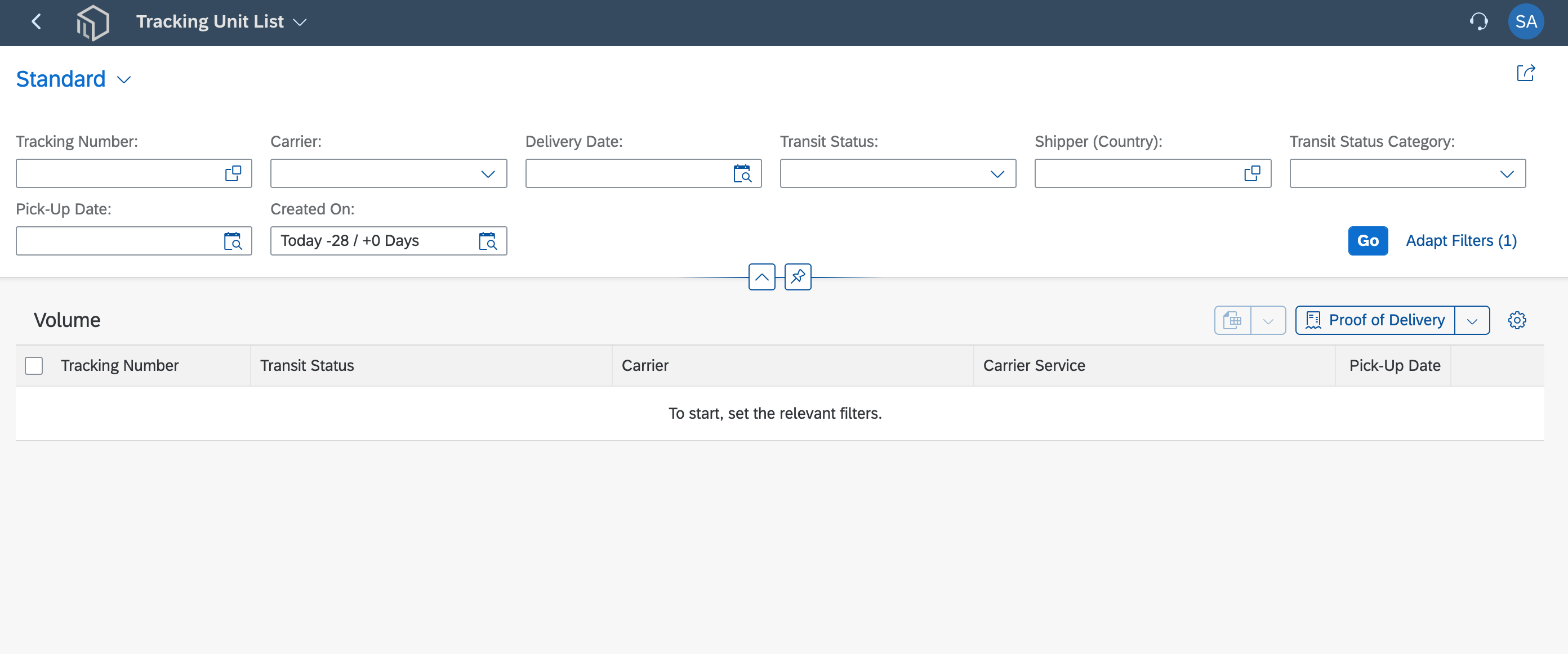Open Shipper (Country) value help icon
The image size is (1568, 654).
point(1252,174)
